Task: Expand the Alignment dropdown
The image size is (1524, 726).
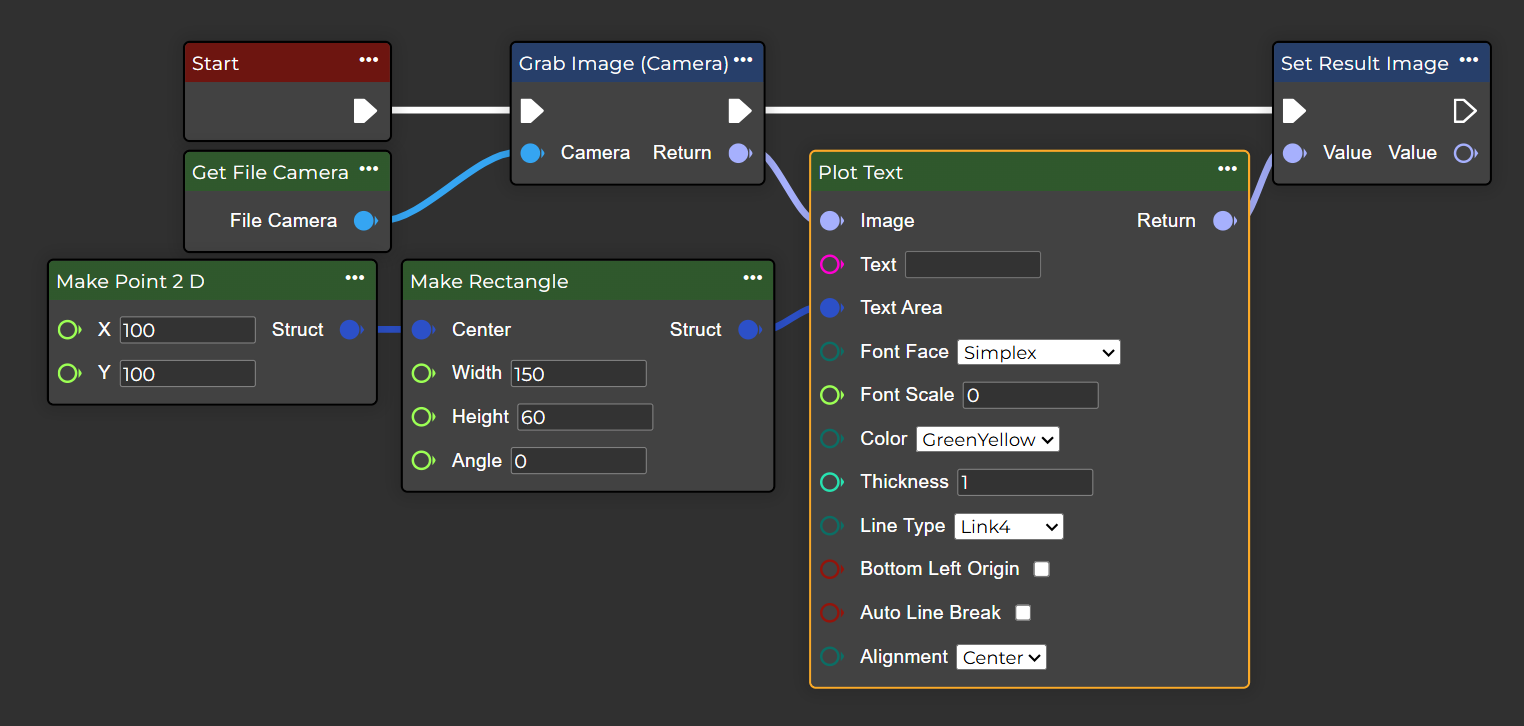Action: pos(1001,657)
